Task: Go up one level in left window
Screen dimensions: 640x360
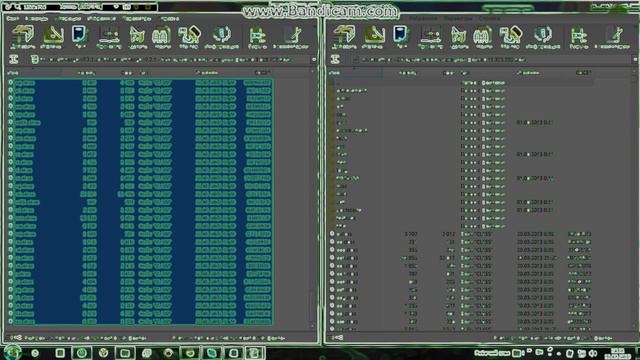Action: click(x=14, y=60)
